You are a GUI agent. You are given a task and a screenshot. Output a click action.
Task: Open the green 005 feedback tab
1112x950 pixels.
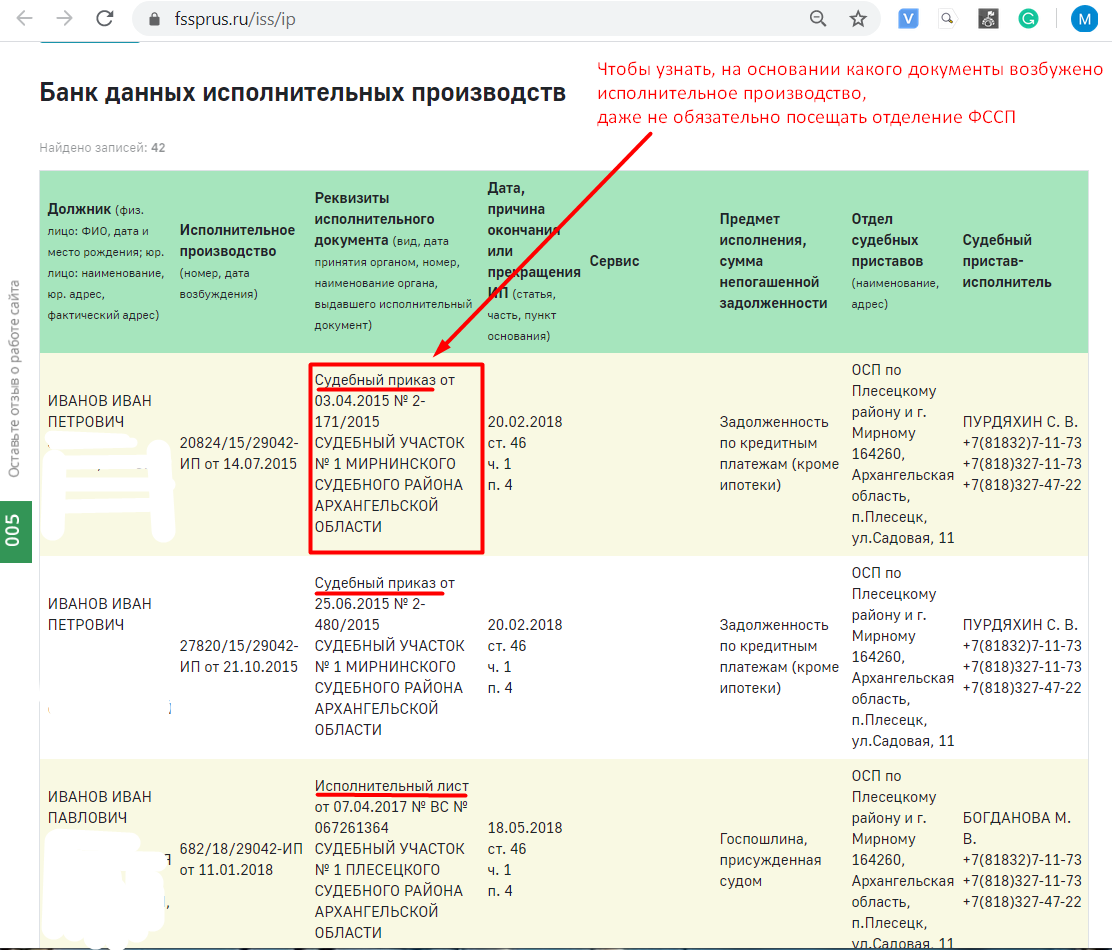pyautogui.click(x=16, y=532)
